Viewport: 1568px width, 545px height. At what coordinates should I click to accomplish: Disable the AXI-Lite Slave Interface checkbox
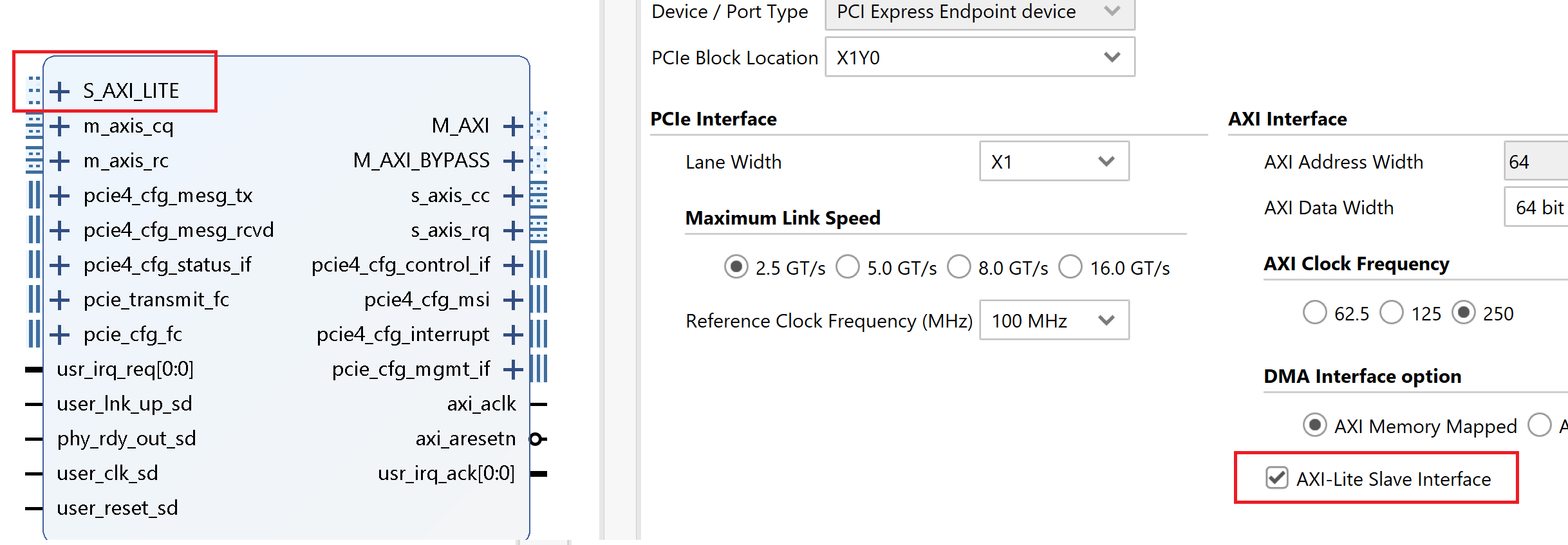click(1276, 478)
